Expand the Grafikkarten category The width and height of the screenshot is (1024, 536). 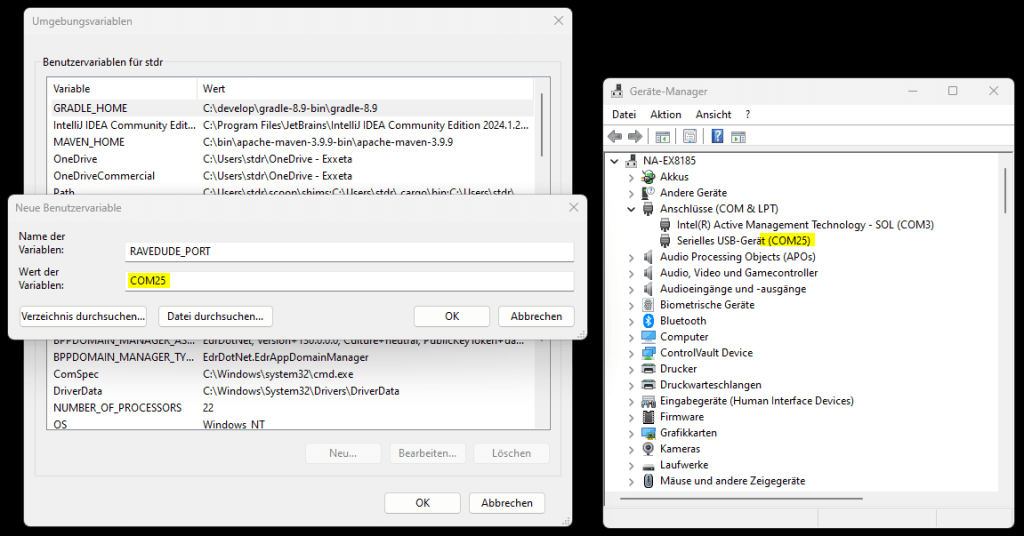(x=631, y=433)
